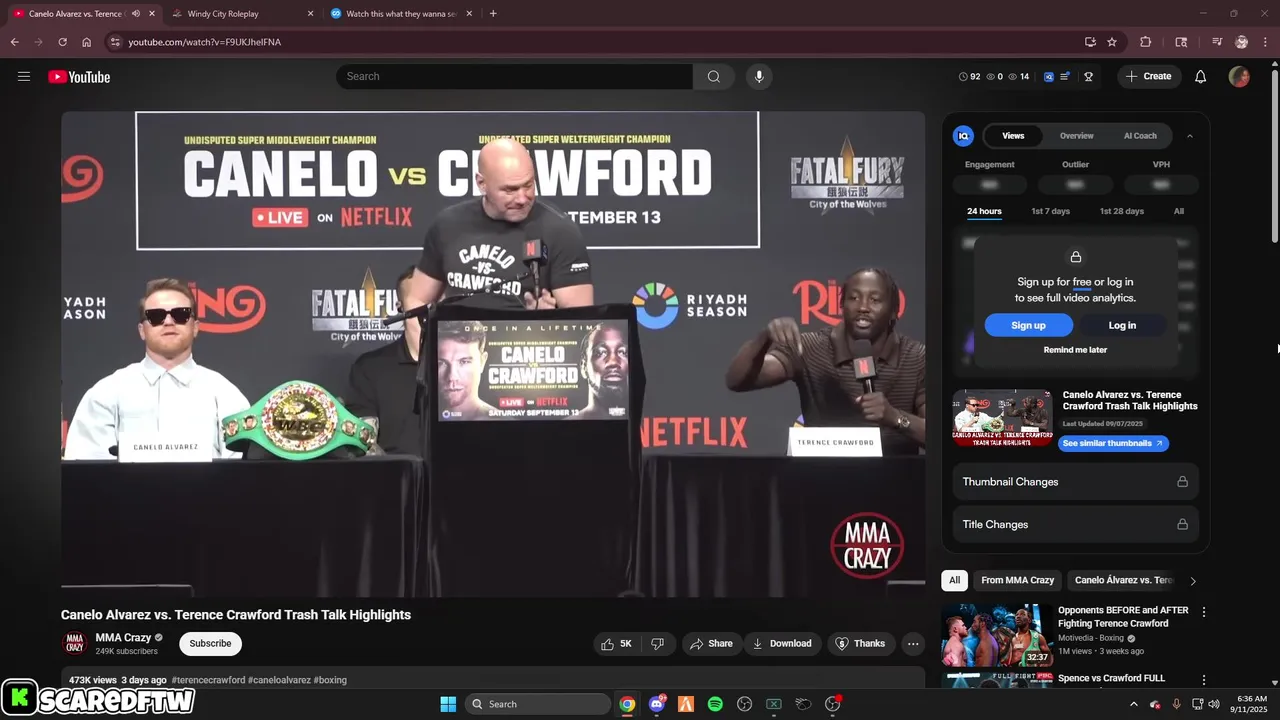
Task: Open YouTube account avatar menu
Action: [x=1239, y=76]
